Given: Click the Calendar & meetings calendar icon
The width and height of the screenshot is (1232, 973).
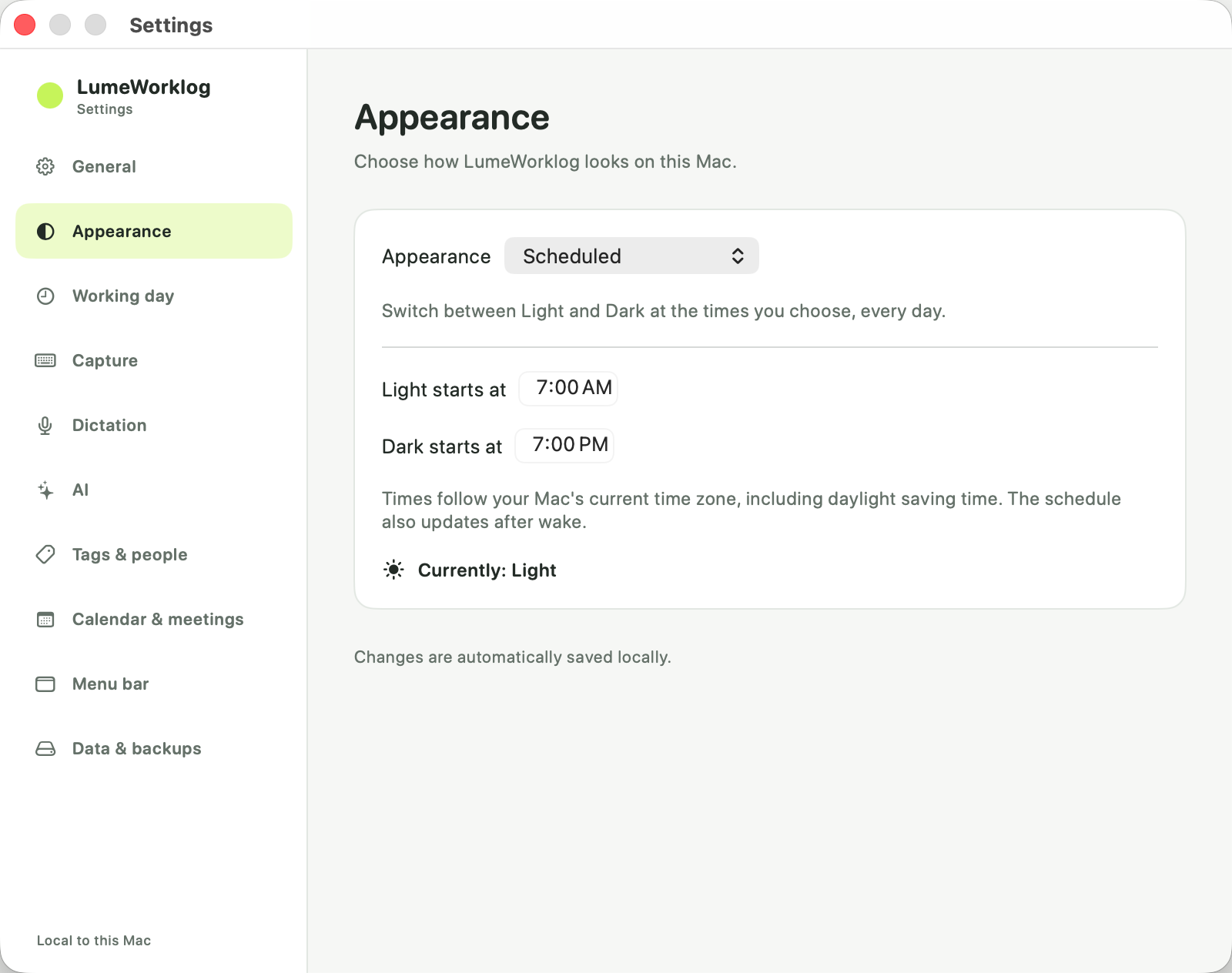Looking at the screenshot, I should point(45,619).
